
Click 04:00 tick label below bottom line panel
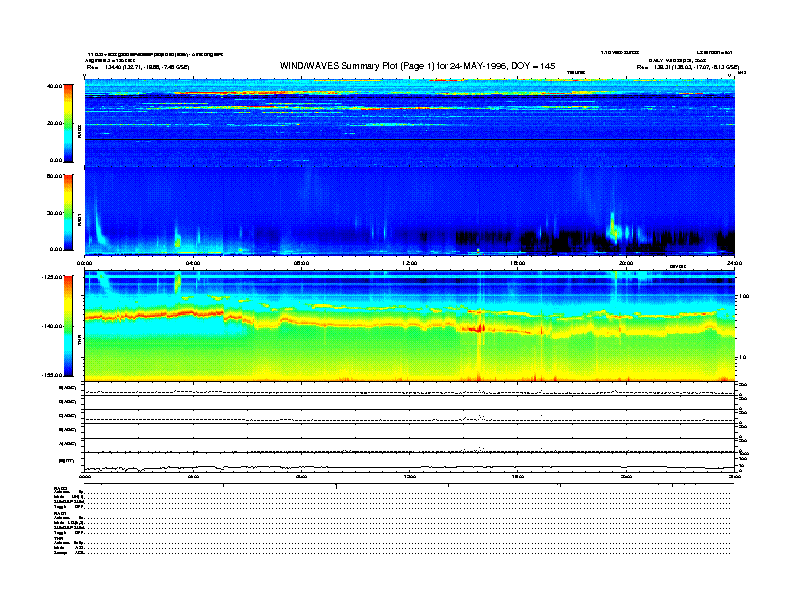(193, 476)
